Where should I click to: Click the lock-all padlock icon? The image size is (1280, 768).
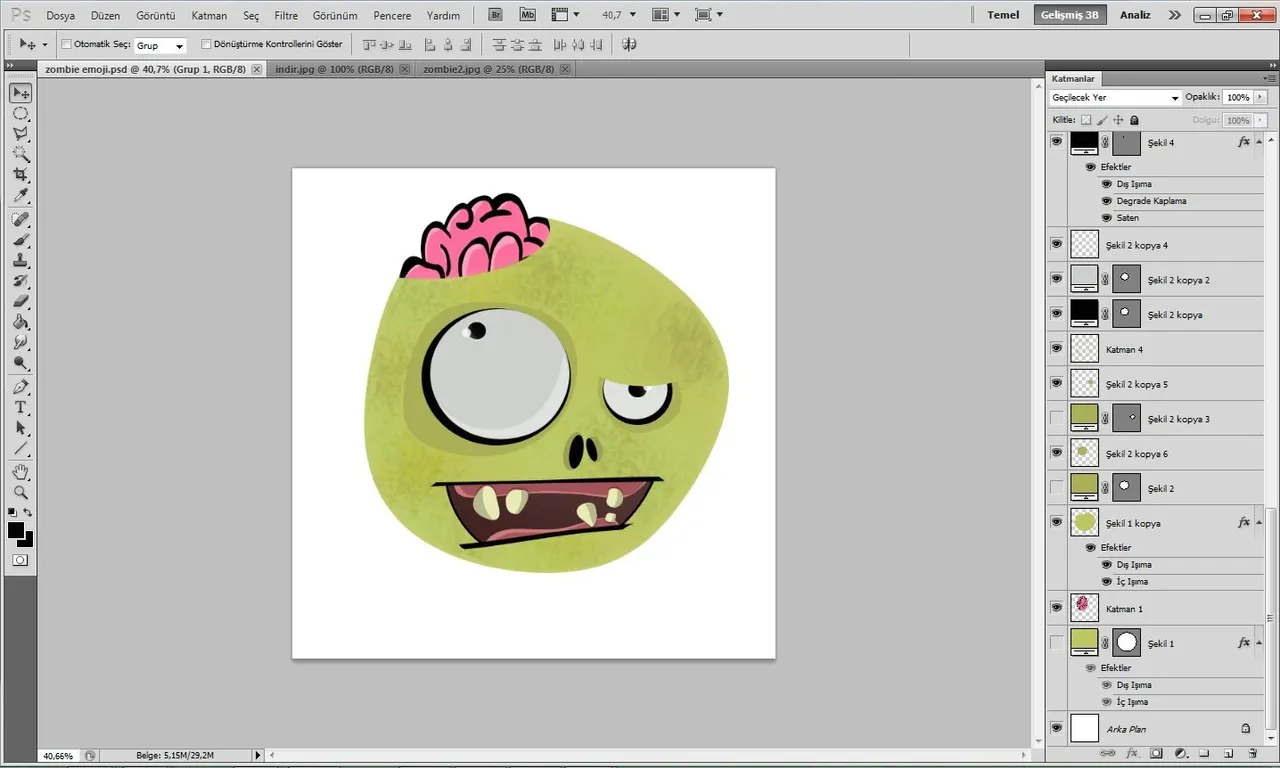click(x=1134, y=120)
